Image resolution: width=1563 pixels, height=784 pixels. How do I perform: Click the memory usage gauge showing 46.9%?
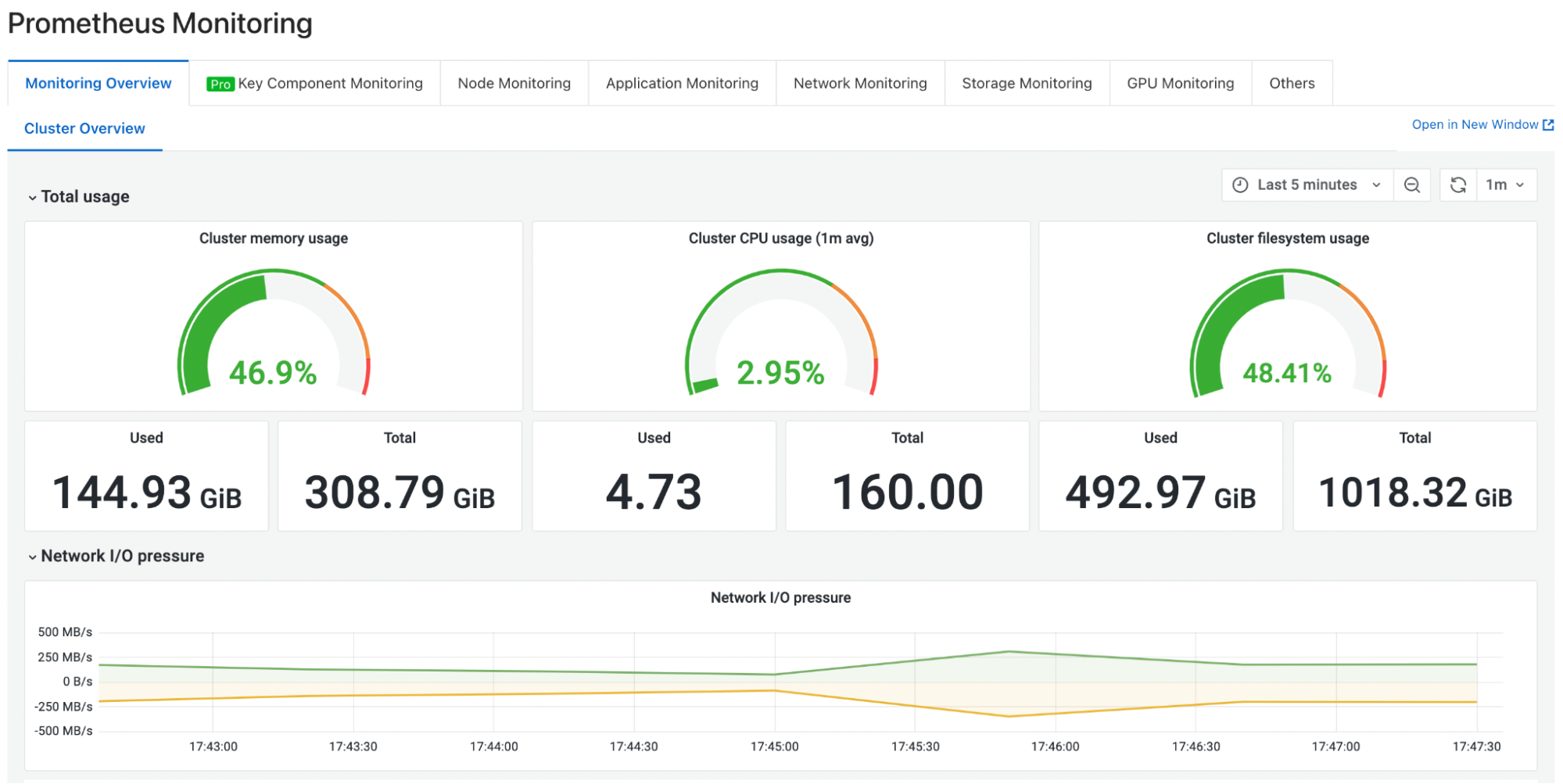(274, 333)
